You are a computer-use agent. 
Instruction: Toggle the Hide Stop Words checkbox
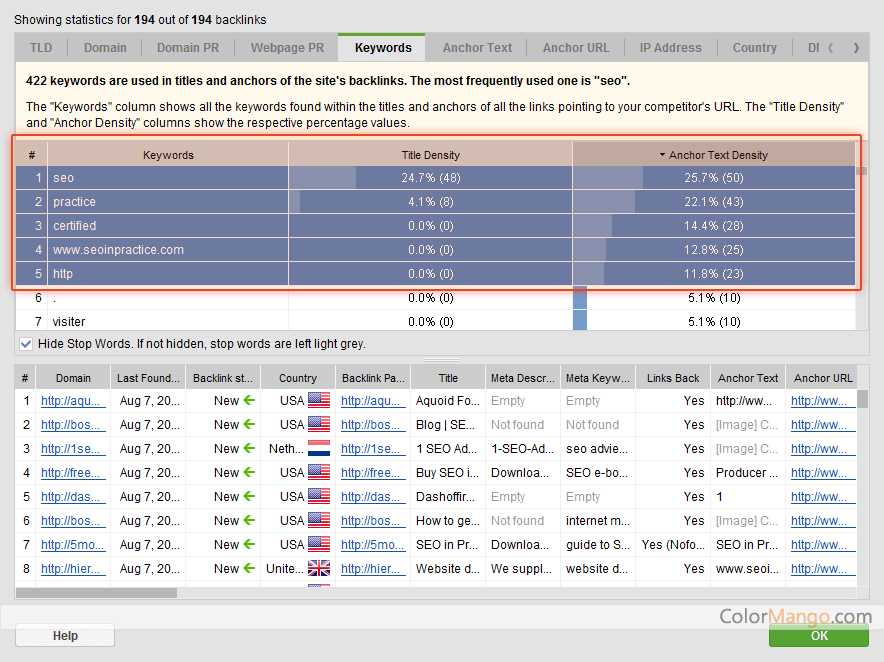pos(26,344)
